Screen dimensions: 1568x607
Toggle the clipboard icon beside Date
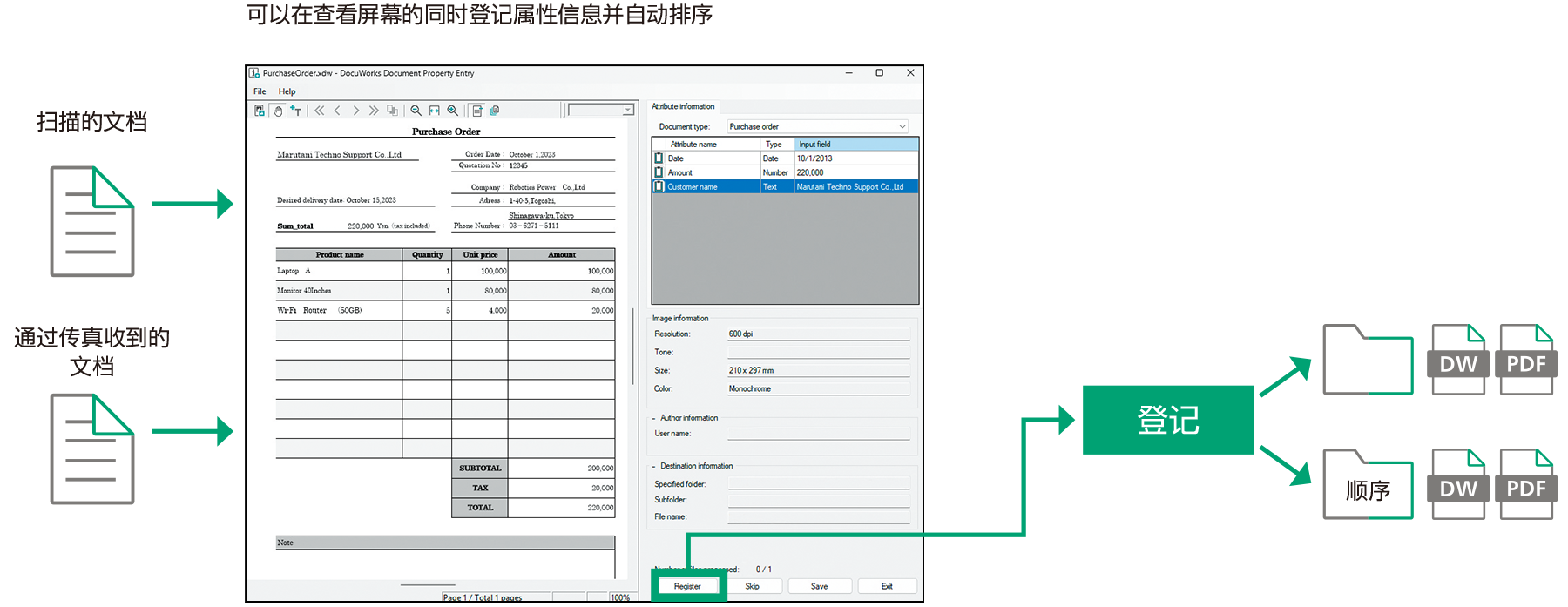point(659,158)
